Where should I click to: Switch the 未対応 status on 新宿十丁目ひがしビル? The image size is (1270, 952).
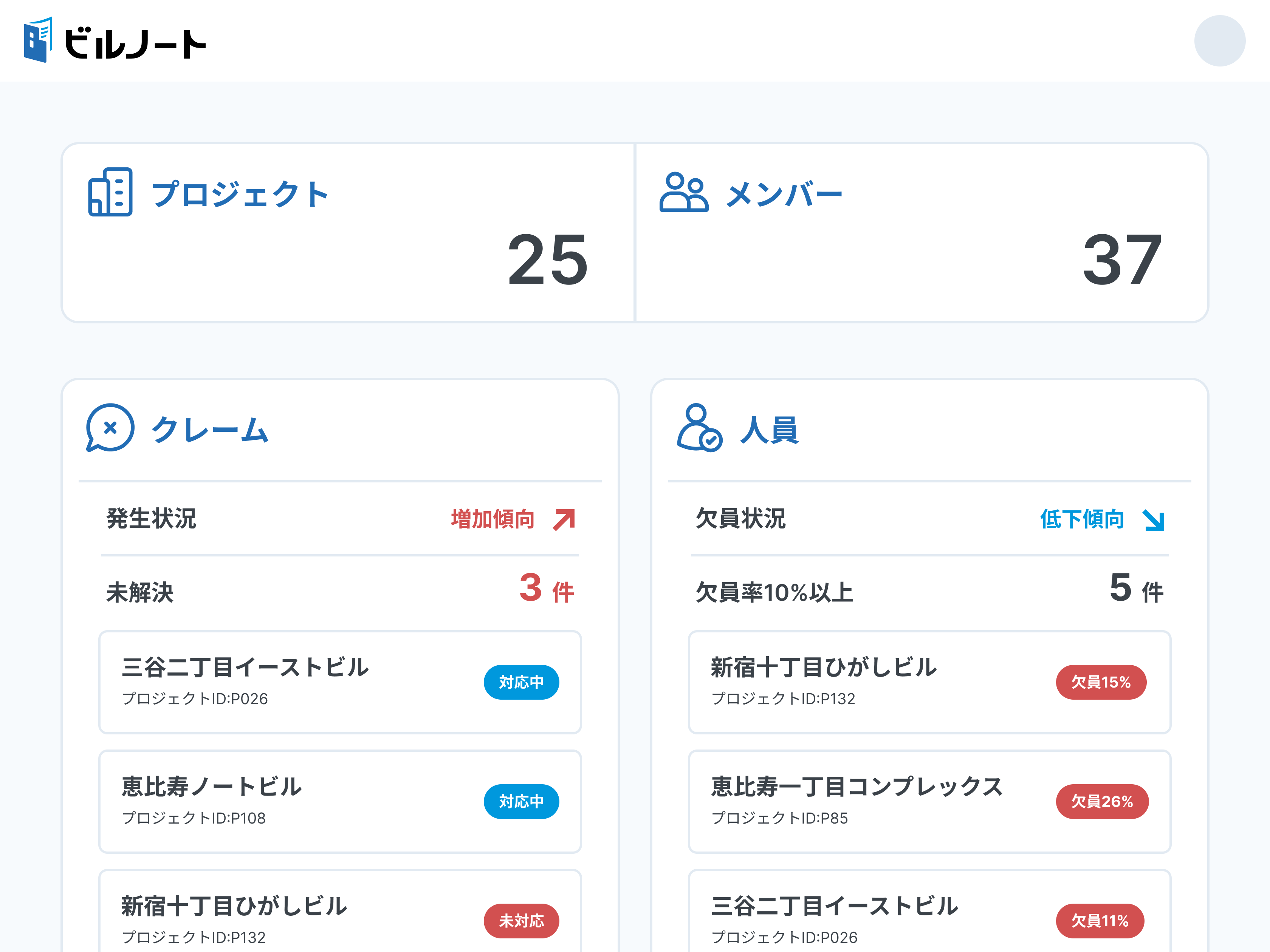click(521, 921)
